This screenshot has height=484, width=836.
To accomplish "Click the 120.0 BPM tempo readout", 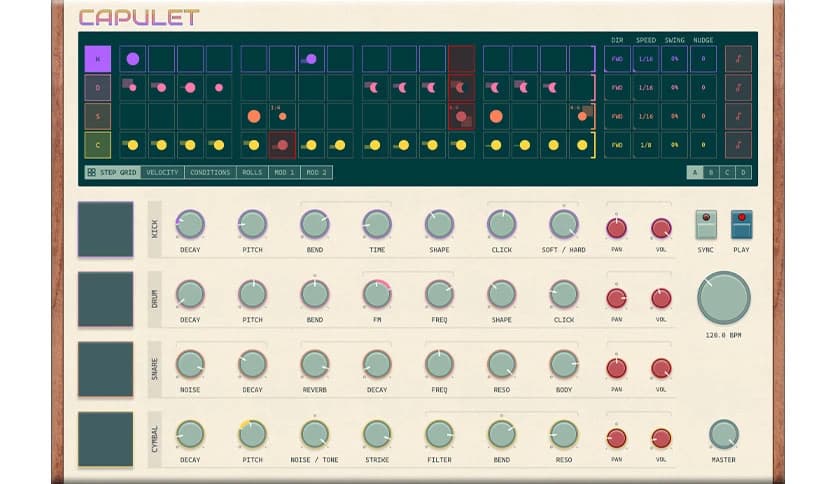I will coord(724,335).
